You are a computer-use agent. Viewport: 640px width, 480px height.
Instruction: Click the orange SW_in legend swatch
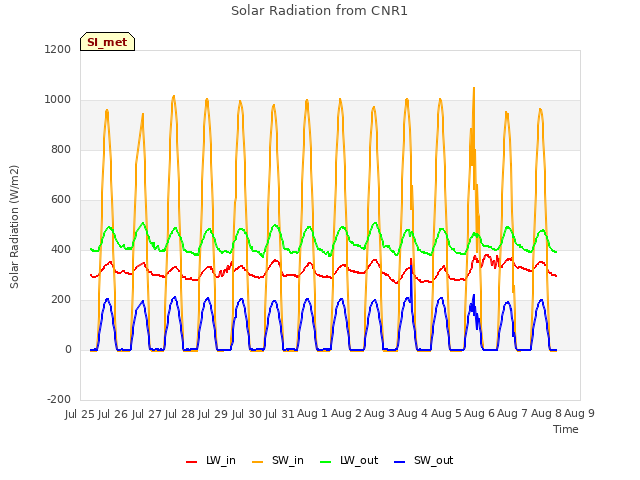click(258, 462)
